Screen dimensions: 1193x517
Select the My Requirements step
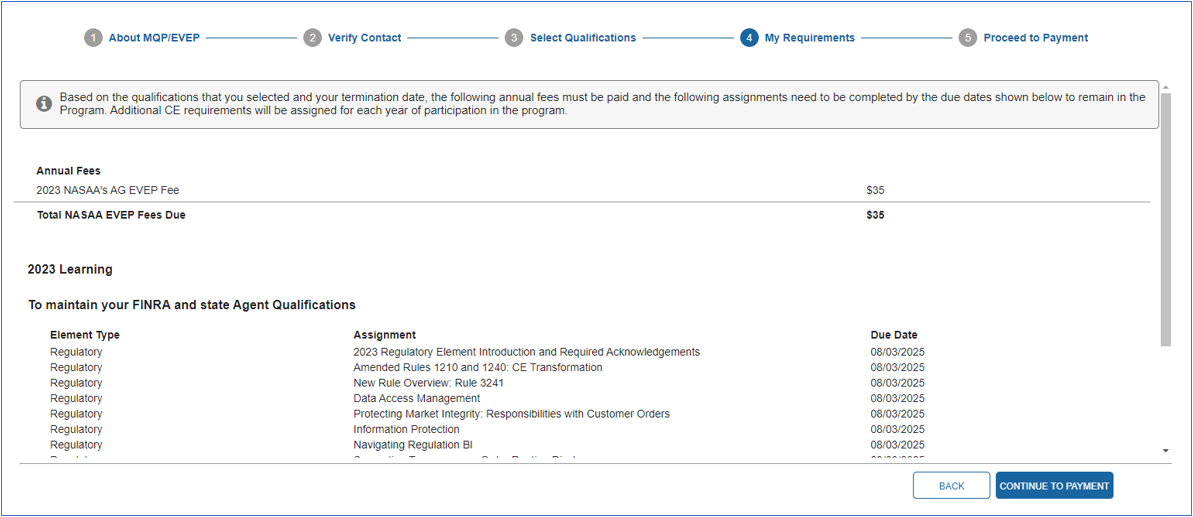tap(809, 38)
